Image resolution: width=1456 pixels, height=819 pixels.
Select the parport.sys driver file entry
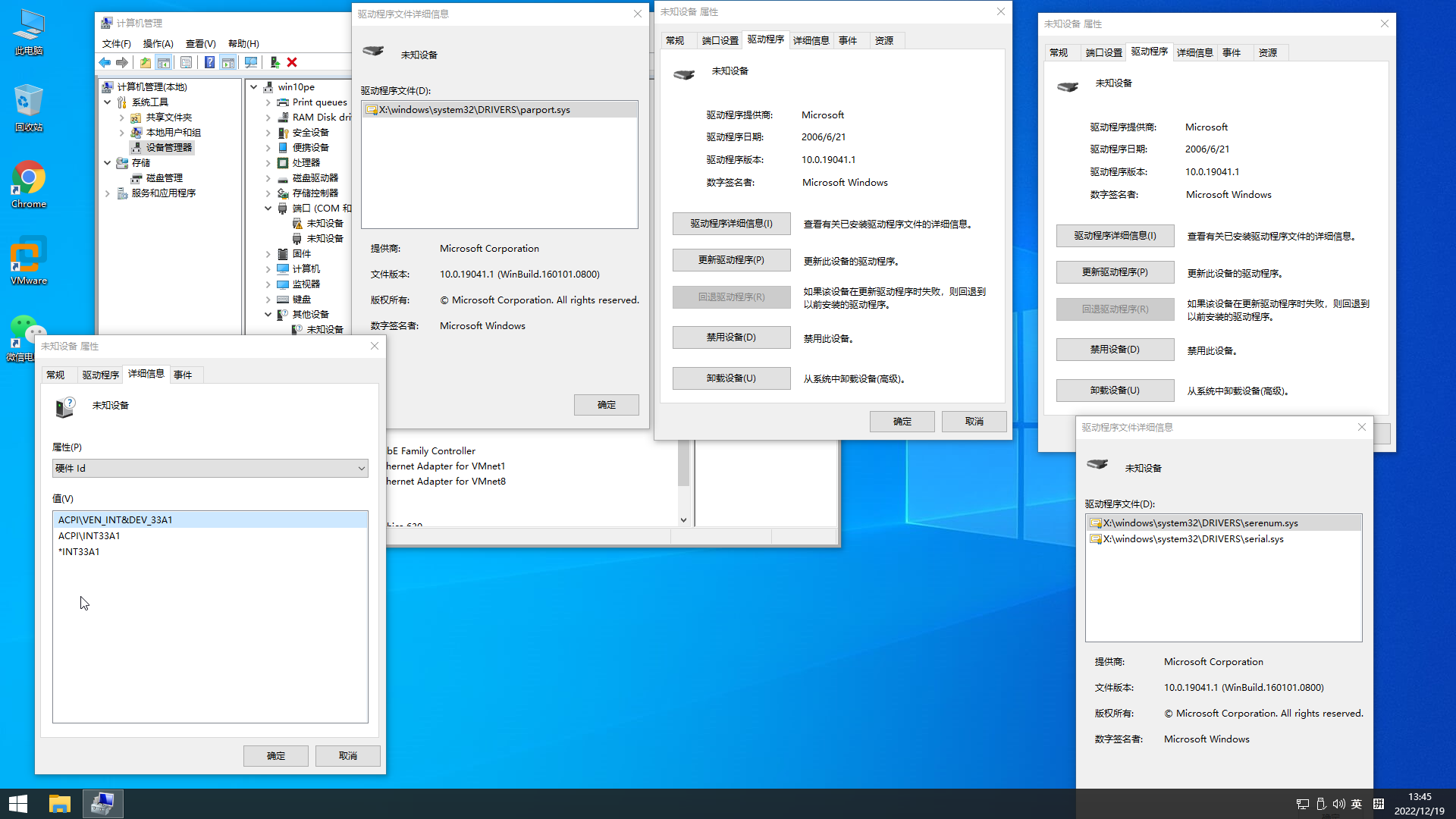coord(500,110)
